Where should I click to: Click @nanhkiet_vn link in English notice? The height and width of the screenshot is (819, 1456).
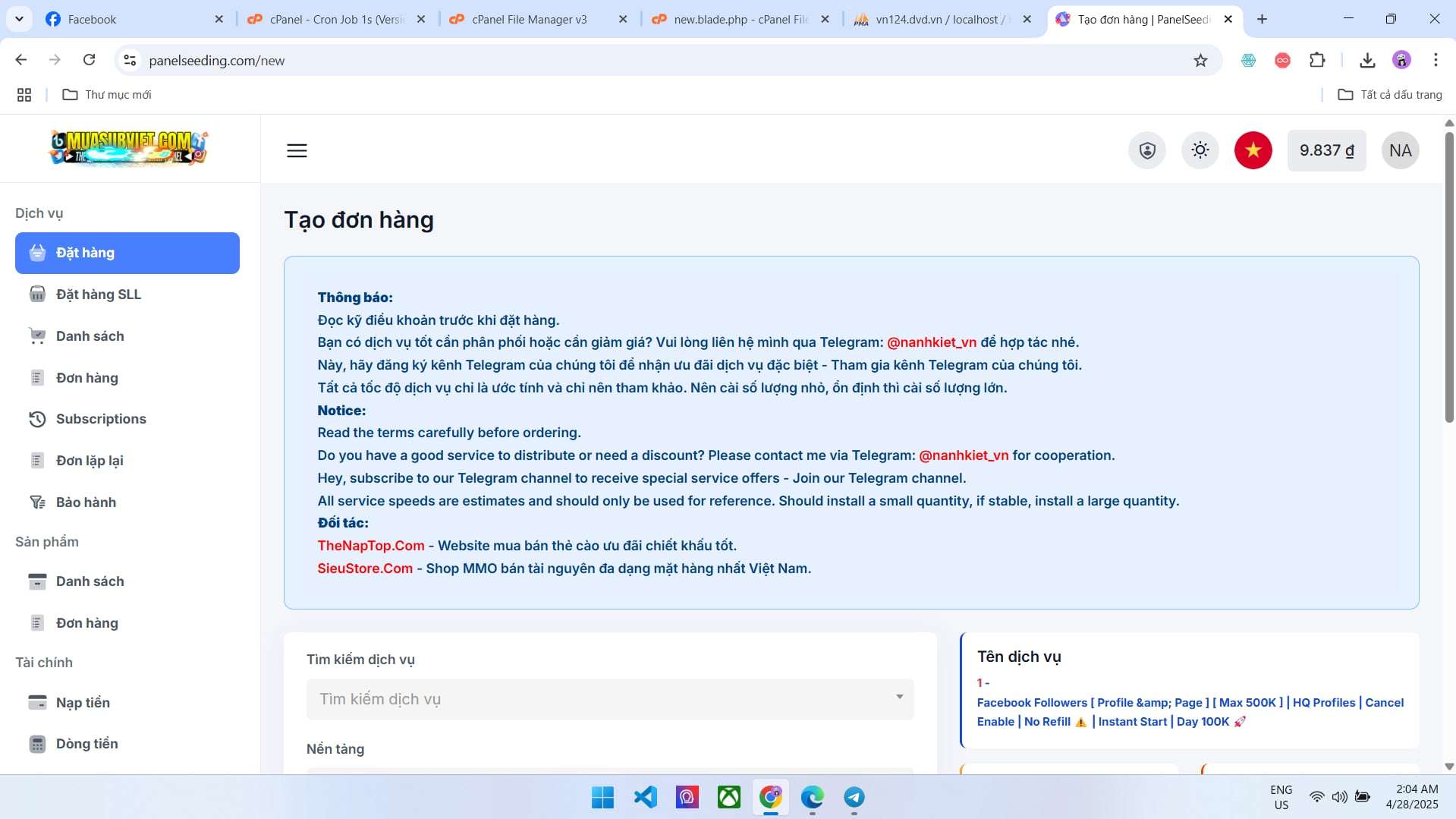(964, 455)
